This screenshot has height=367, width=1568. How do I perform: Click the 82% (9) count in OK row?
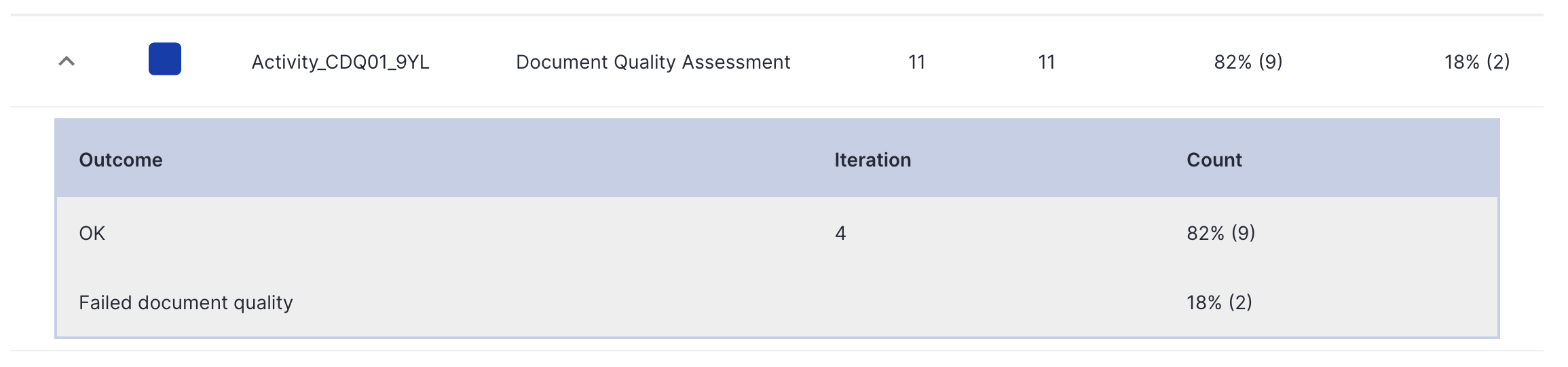click(1221, 233)
